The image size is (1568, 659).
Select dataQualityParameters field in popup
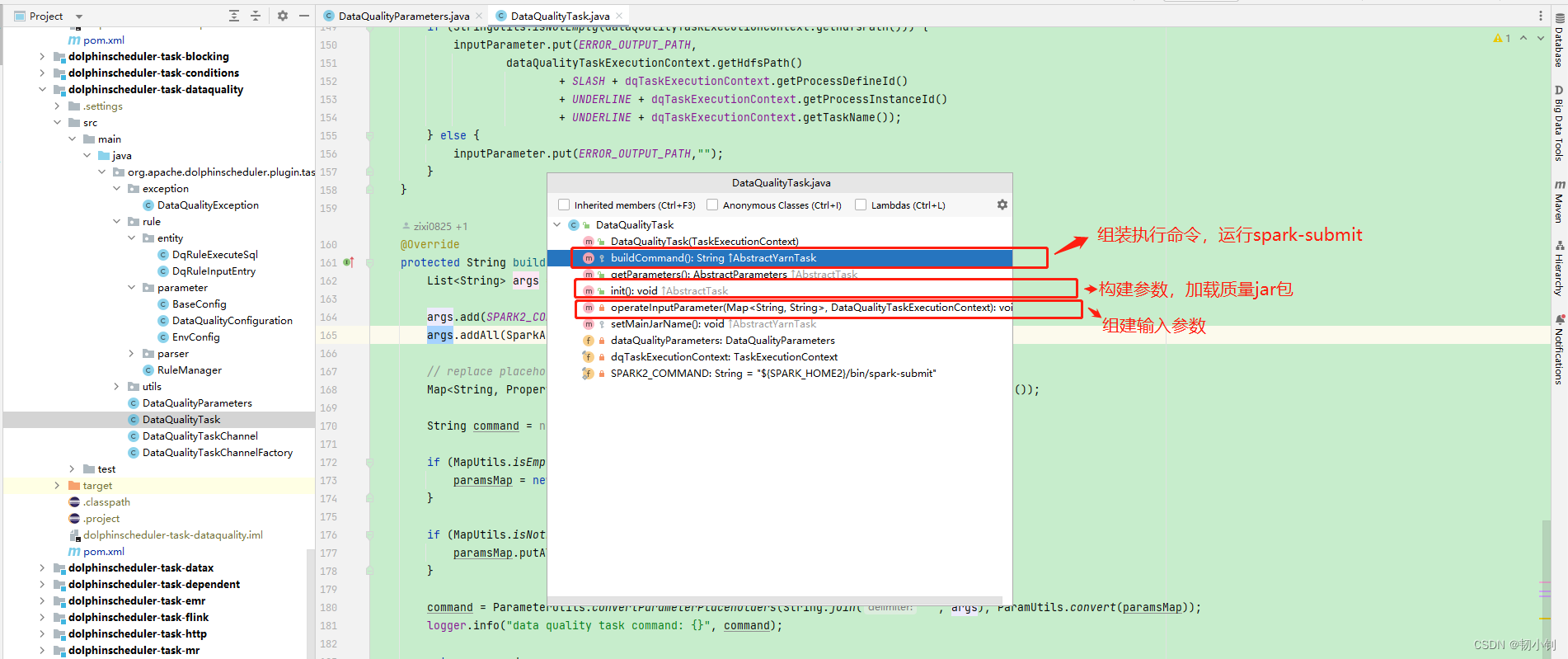722,340
